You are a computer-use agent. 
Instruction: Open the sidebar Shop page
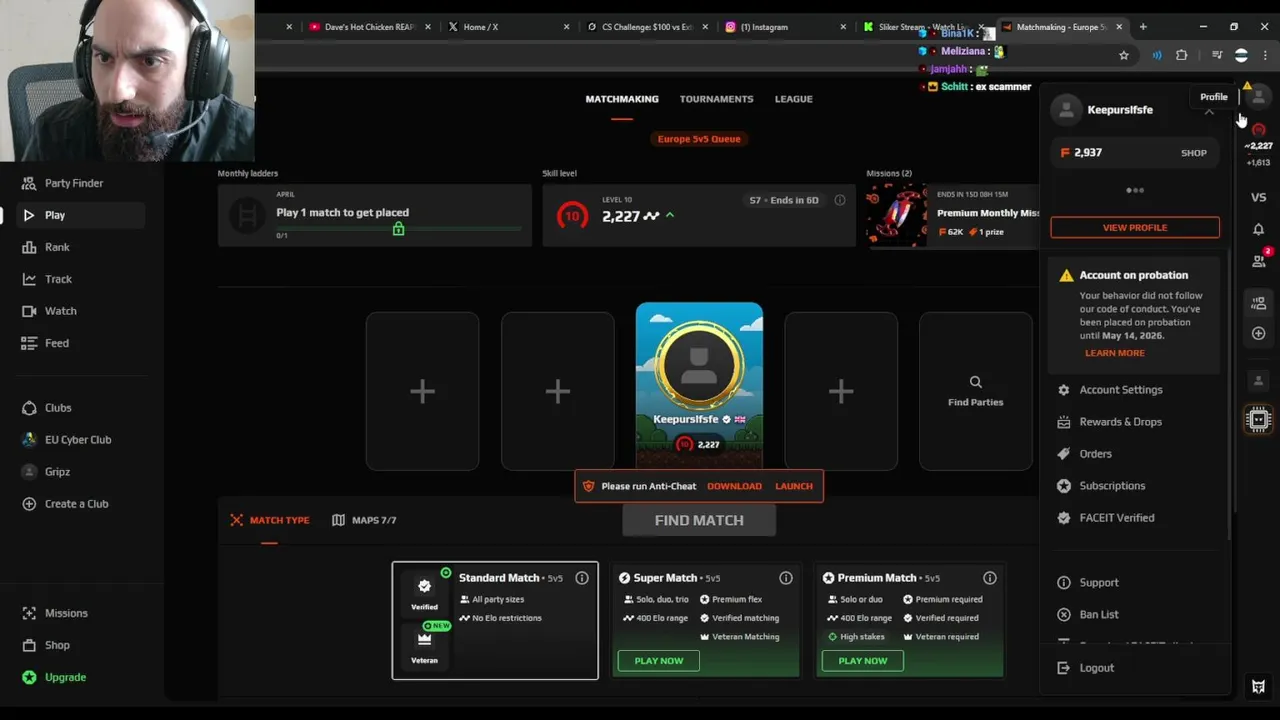(x=57, y=645)
